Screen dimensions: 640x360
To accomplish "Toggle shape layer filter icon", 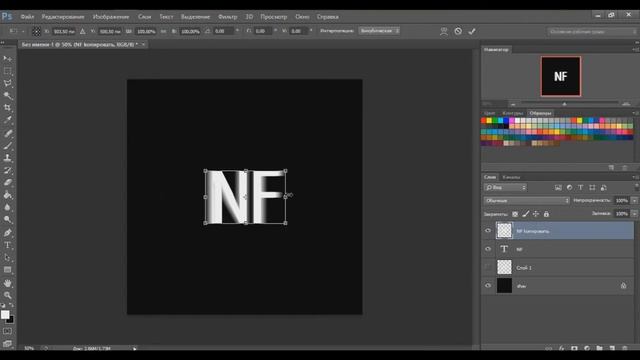I will click(x=592, y=188).
